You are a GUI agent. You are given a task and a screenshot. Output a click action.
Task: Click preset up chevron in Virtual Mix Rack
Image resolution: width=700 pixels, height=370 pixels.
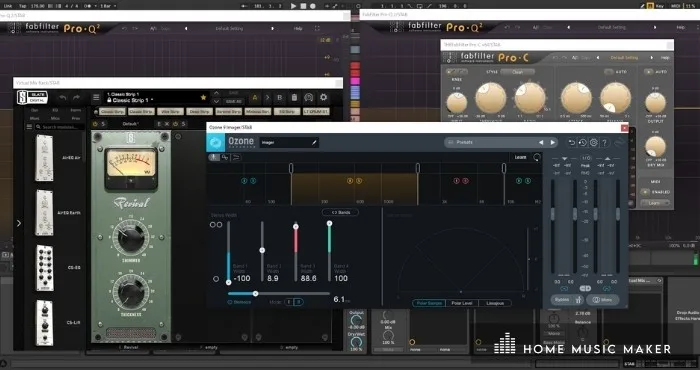pyautogui.click(x=217, y=93)
